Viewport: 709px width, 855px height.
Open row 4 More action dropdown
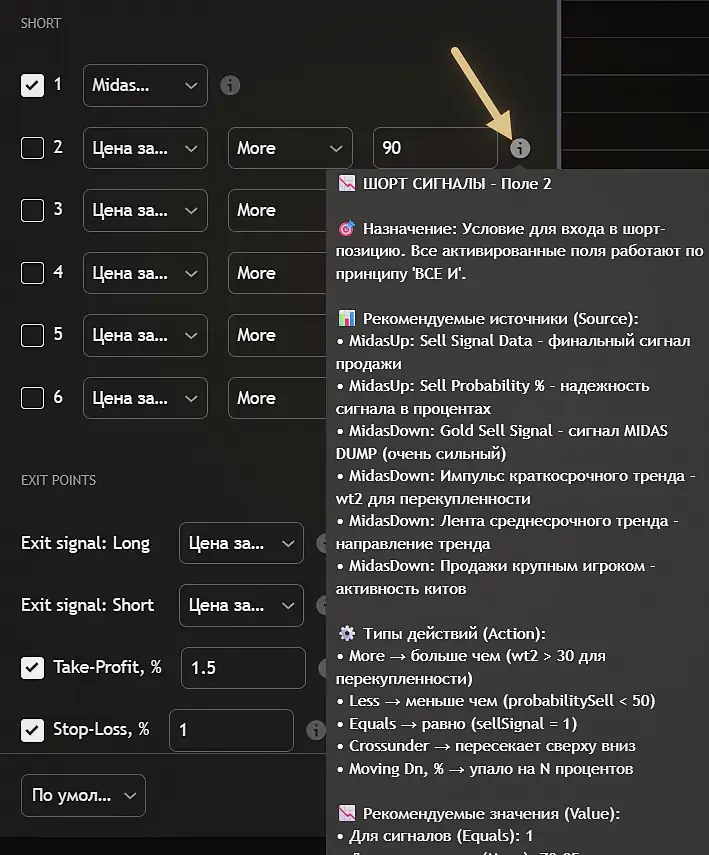[x=277, y=273]
